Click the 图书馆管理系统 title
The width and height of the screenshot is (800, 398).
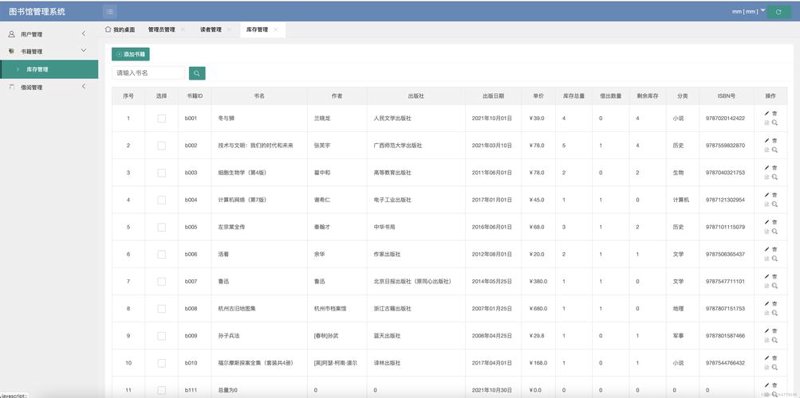coord(37,11)
